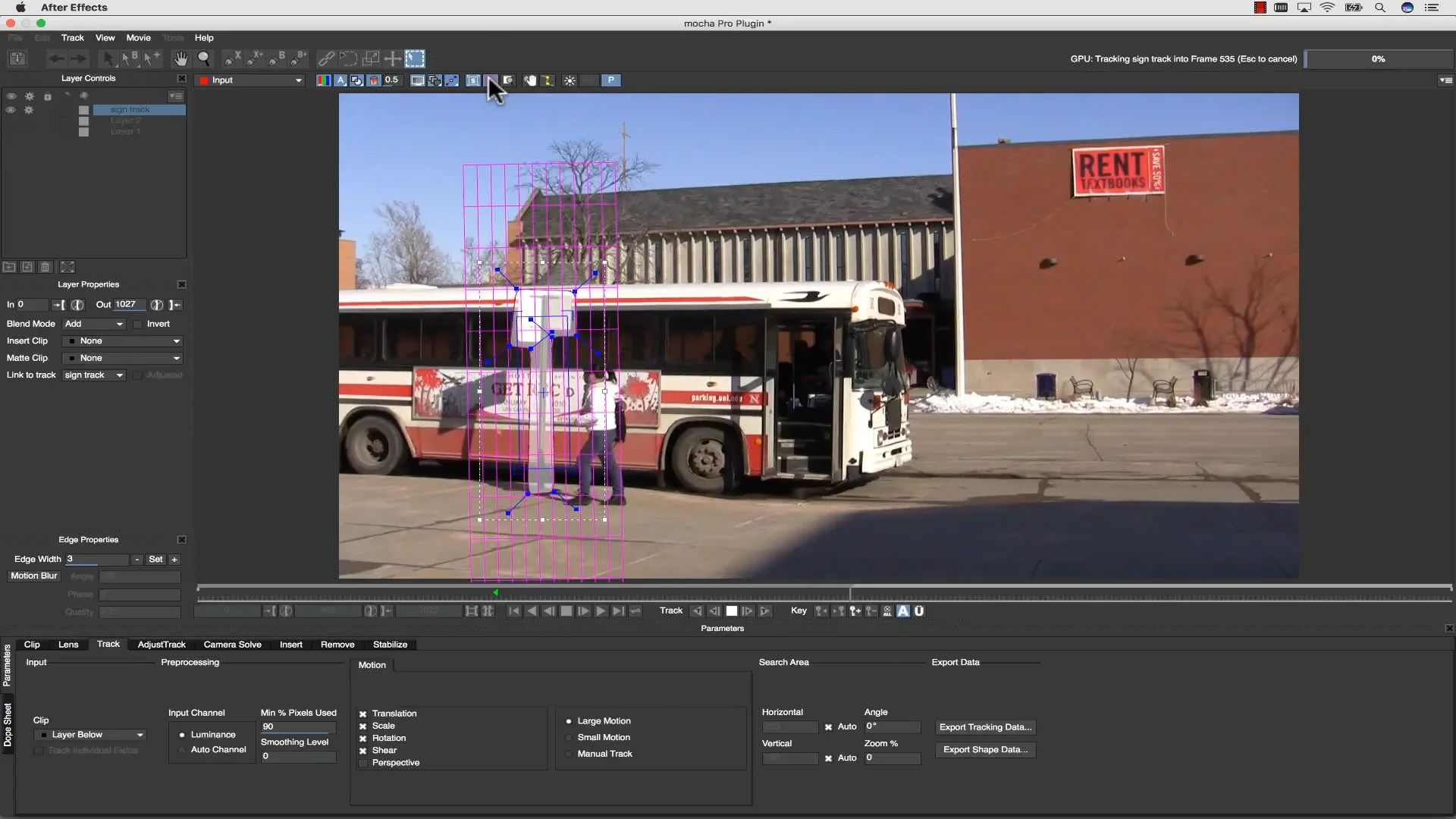Toggle visibility of the sign track layer
This screenshot has height=819, width=1456.
click(11, 109)
